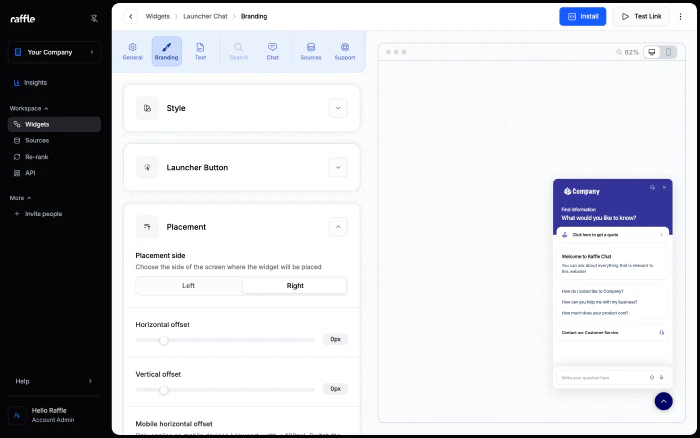Click 'How do I subscribe to Company?' suggestion
700x438 pixels.
click(592, 291)
